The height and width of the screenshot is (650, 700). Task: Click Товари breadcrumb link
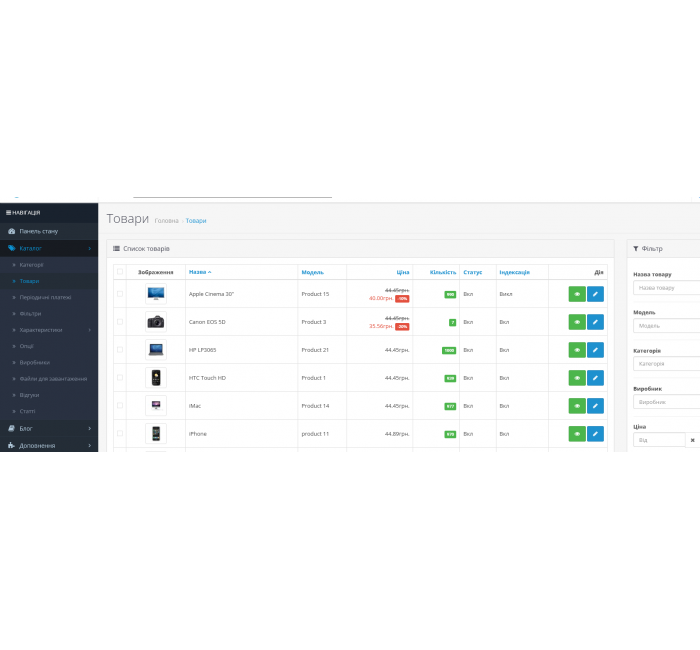point(196,221)
